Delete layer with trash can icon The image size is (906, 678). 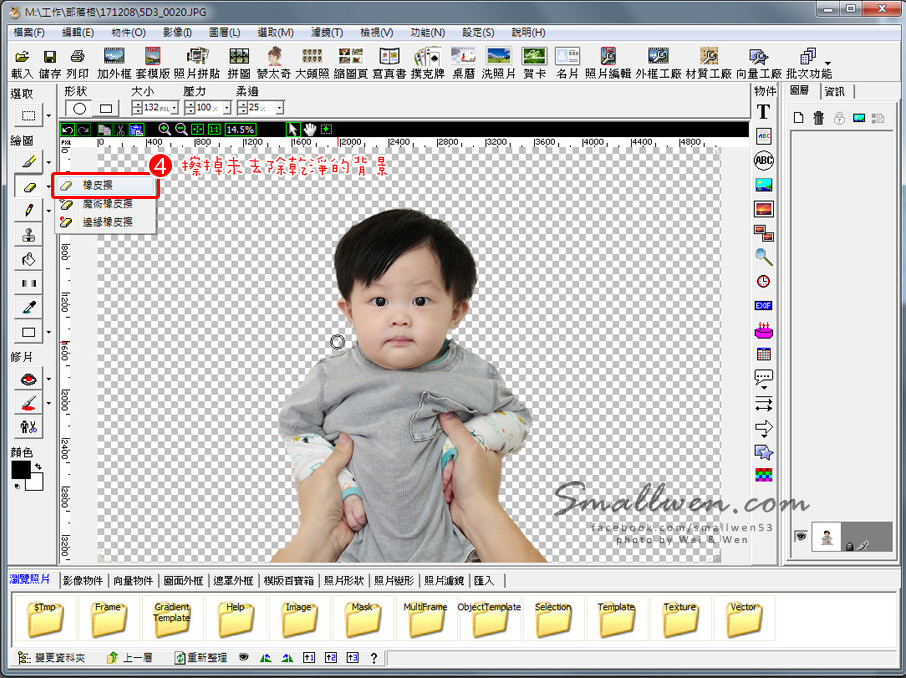818,118
